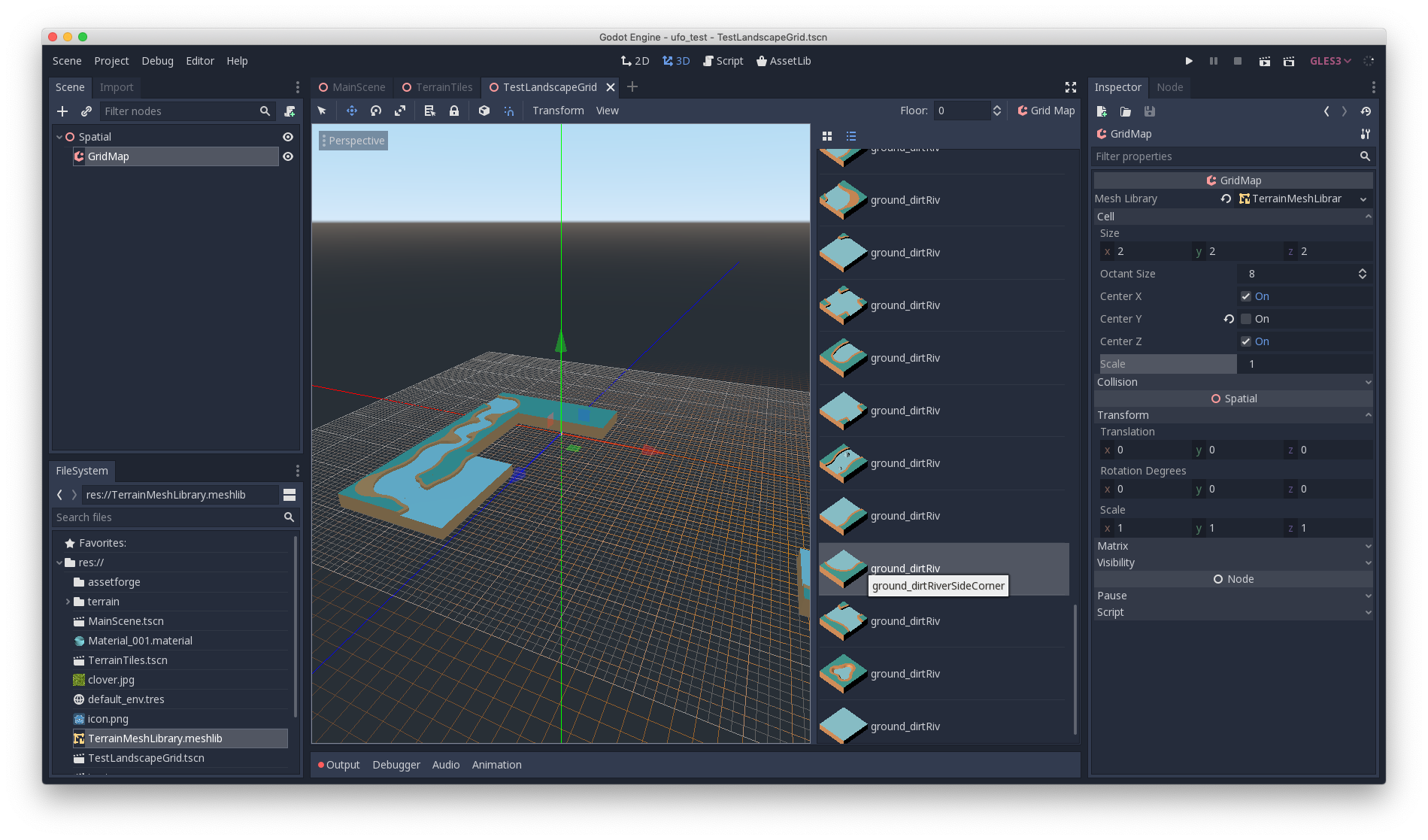Open the Editor menu
1428x840 pixels.
200,61
